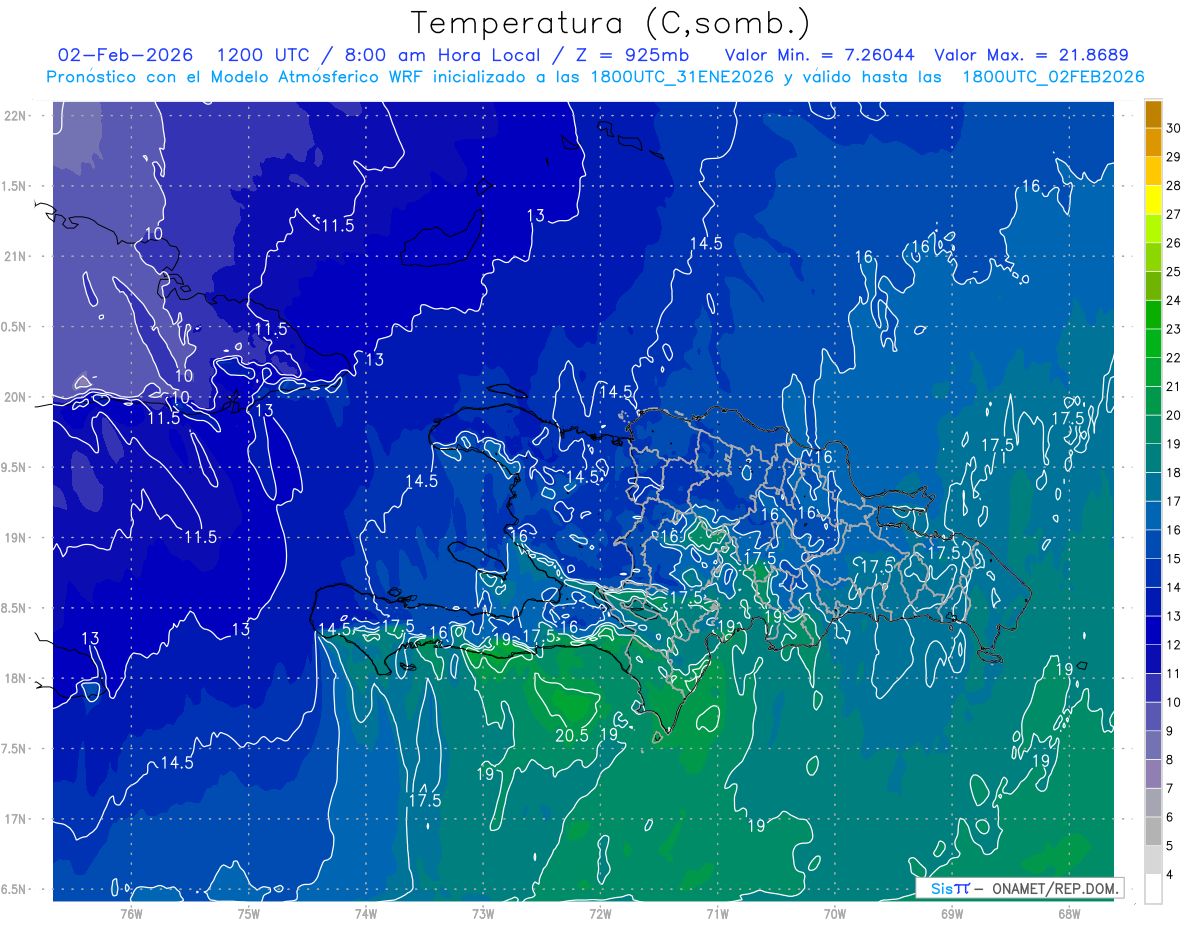Pick the gold swatch between 28 and 29

[x=1153, y=172]
